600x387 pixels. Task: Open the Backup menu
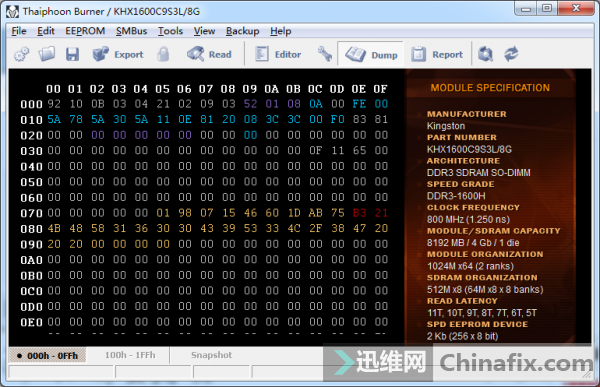242,31
